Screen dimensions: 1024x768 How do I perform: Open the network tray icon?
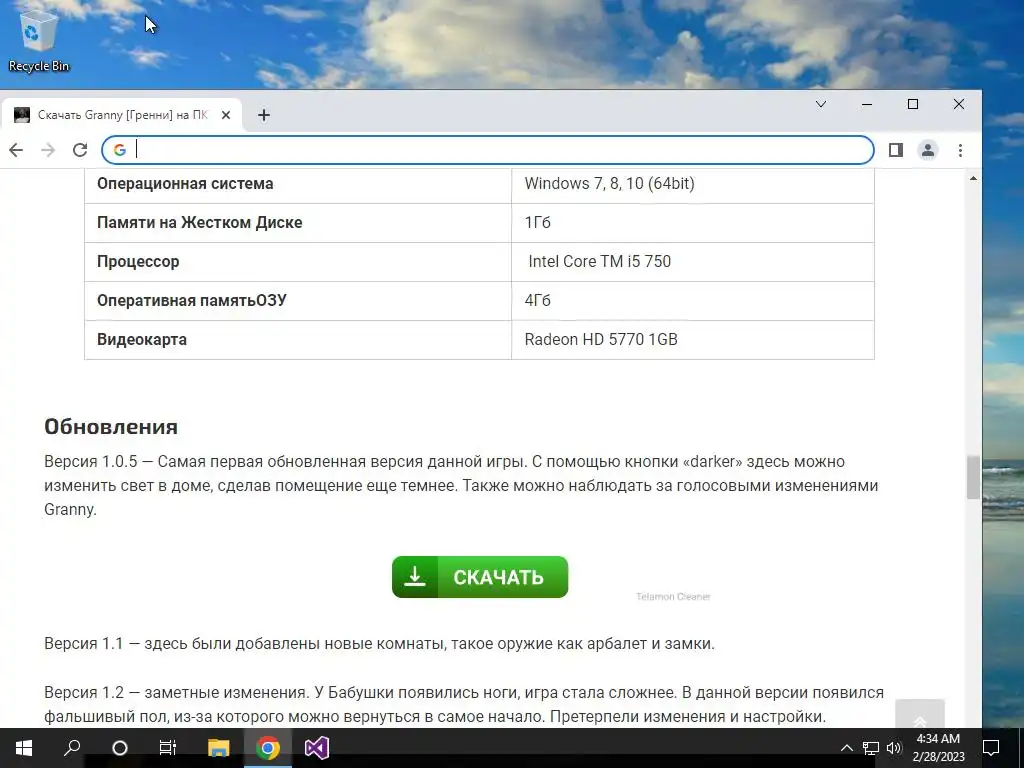pos(871,748)
